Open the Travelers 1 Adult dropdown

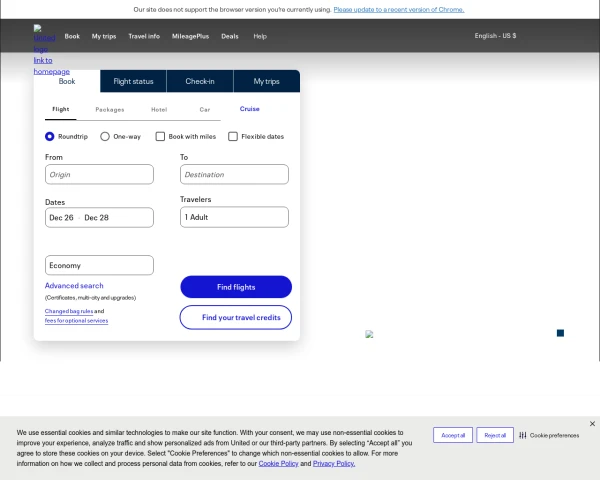[234, 217]
